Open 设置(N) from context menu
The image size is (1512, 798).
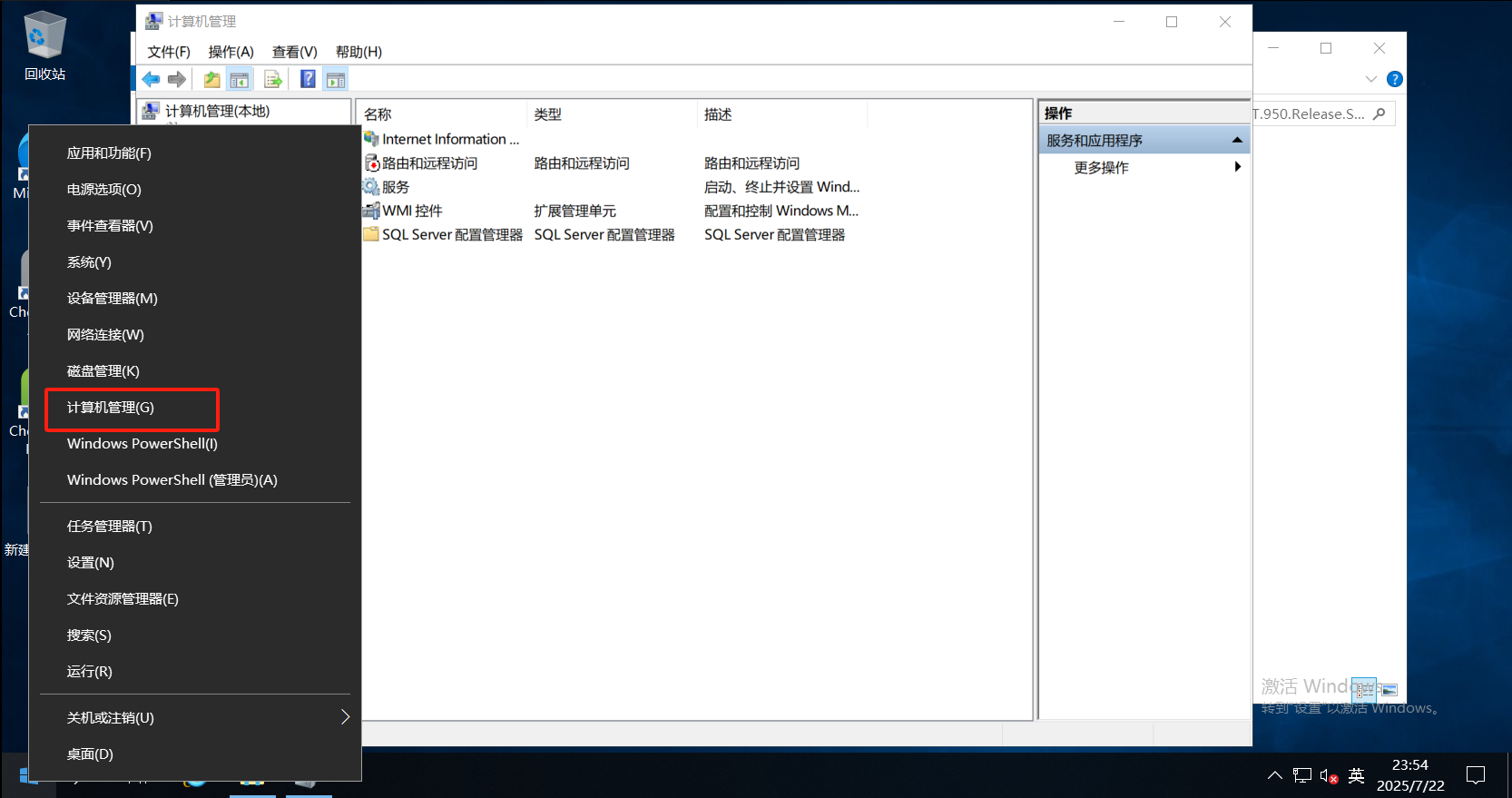pos(195,562)
